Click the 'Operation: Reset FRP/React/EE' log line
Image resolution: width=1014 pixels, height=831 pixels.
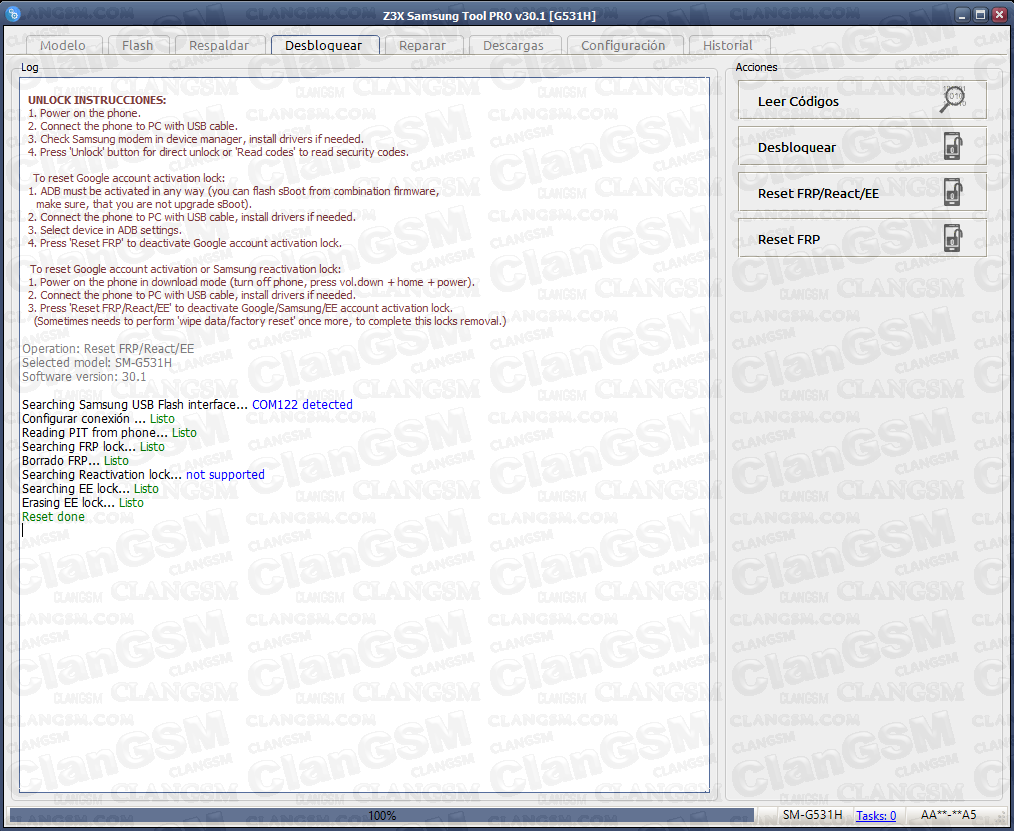point(108,349)
